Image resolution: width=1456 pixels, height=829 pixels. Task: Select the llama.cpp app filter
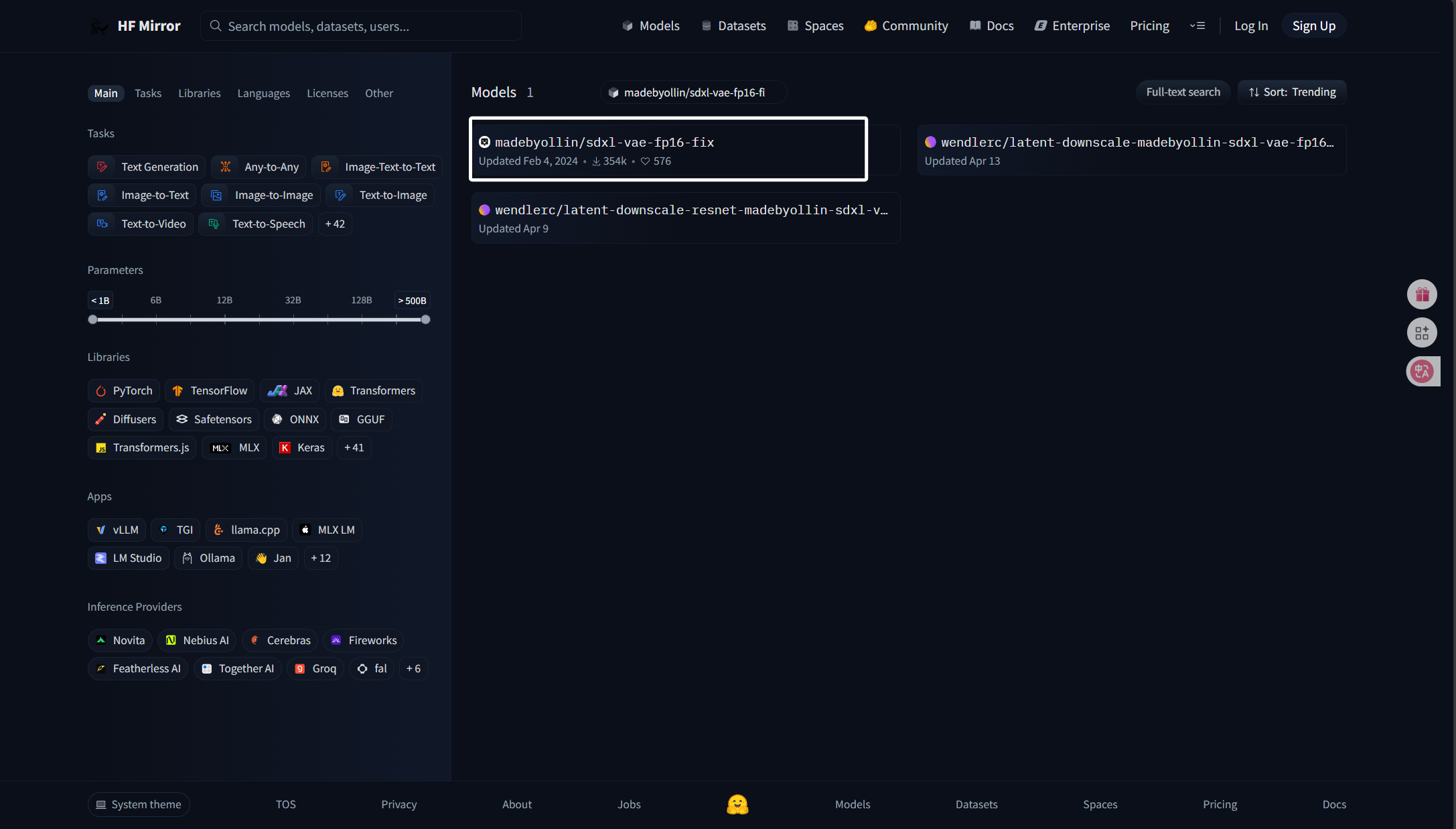tap(246, 530)
